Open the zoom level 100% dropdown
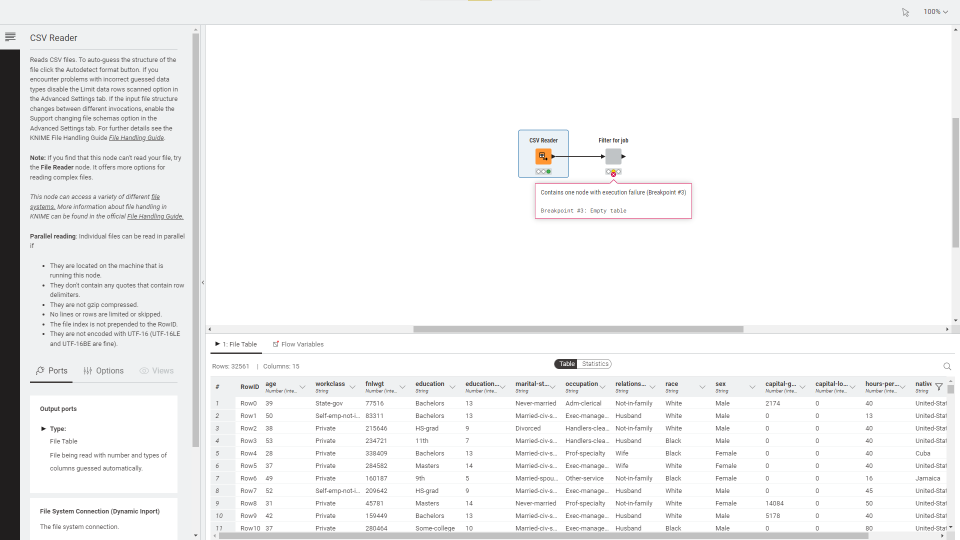960x540 pixels. [x=935, y=12]
